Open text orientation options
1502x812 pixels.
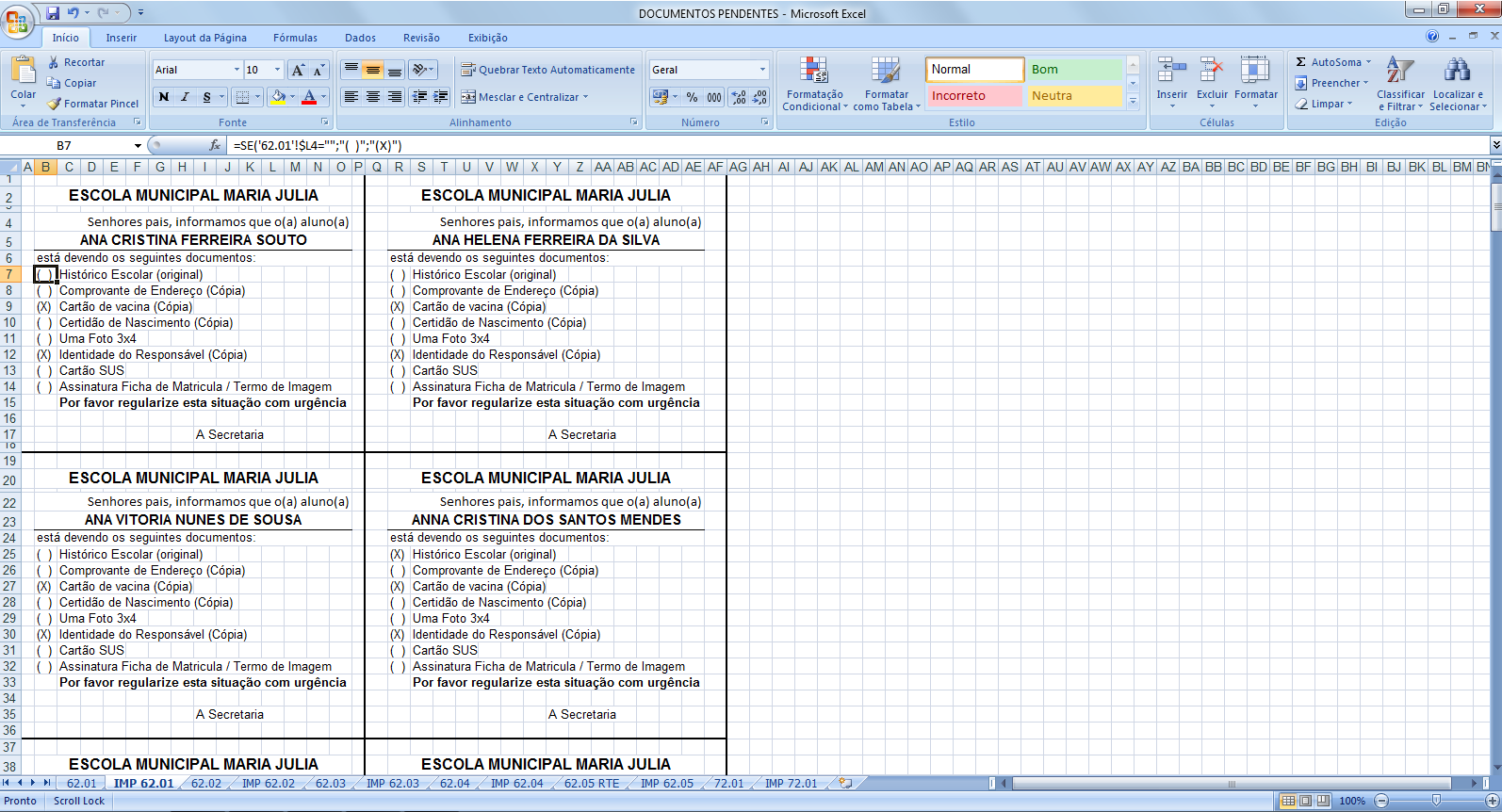point(423,70)
